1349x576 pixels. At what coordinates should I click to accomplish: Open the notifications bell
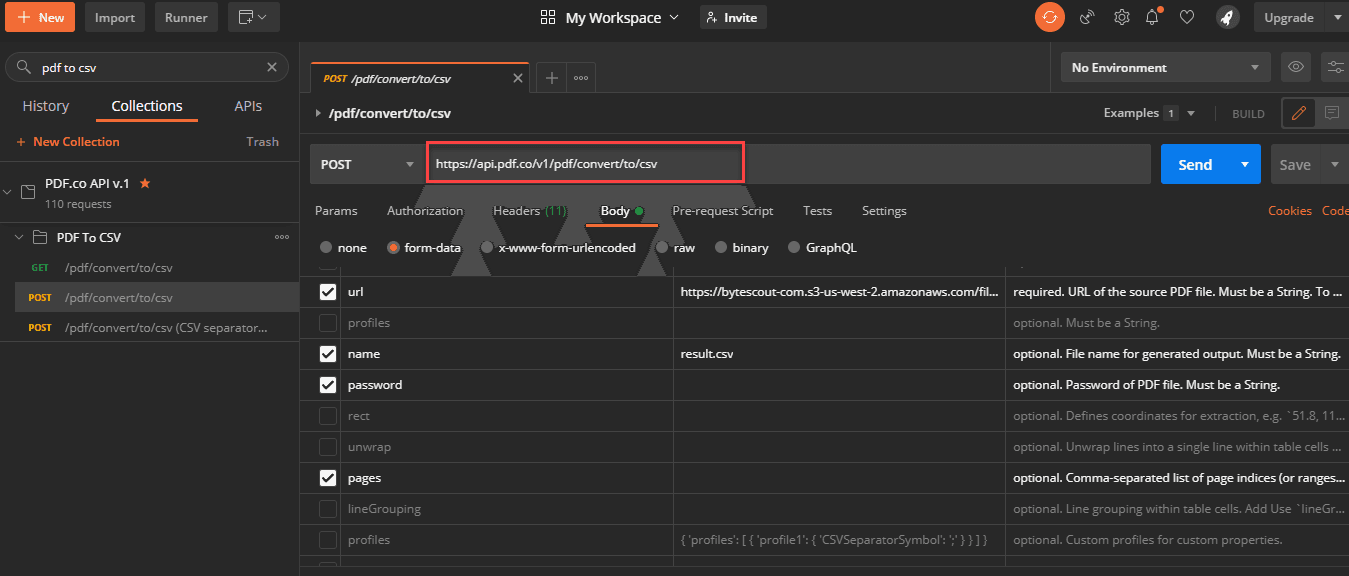1153,17
